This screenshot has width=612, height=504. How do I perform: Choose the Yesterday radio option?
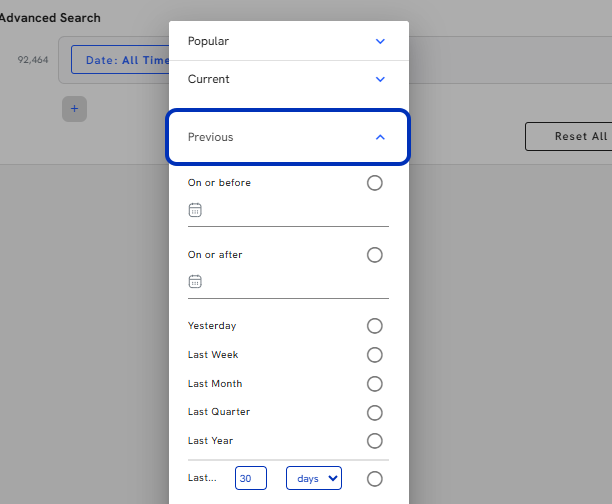click(x=375, y=326)
